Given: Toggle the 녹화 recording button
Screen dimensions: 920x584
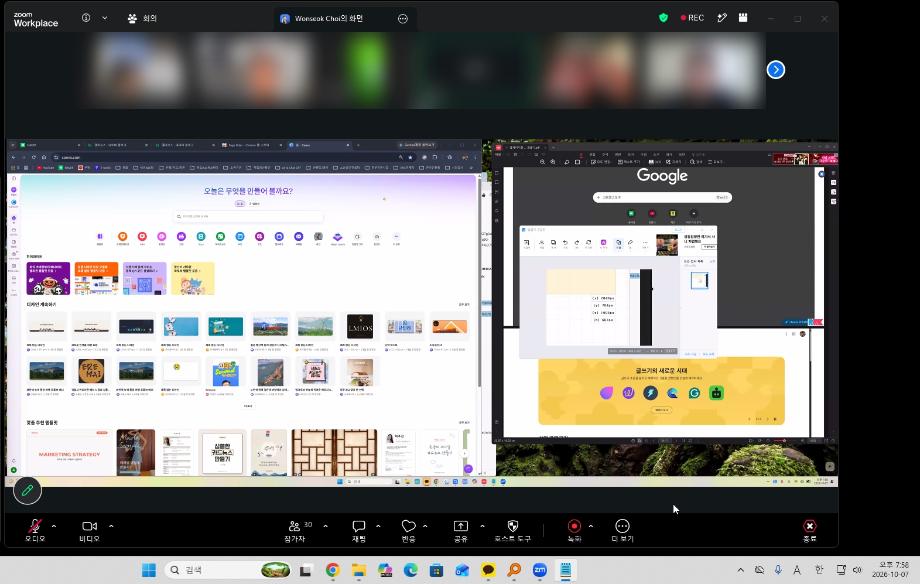Looking at the screenshot, I should pos(574,531).
